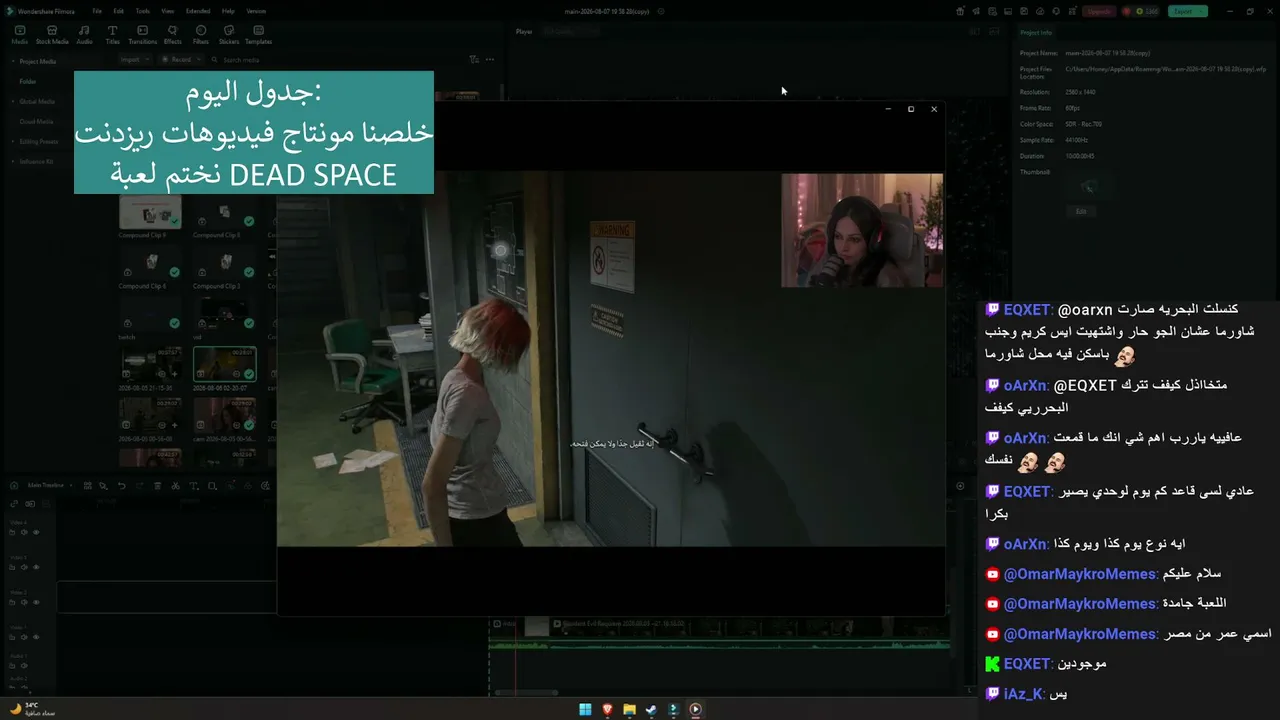This screenshot has width=1280, height=720.
Task: Open the View menu
Action: pos(167,11)
